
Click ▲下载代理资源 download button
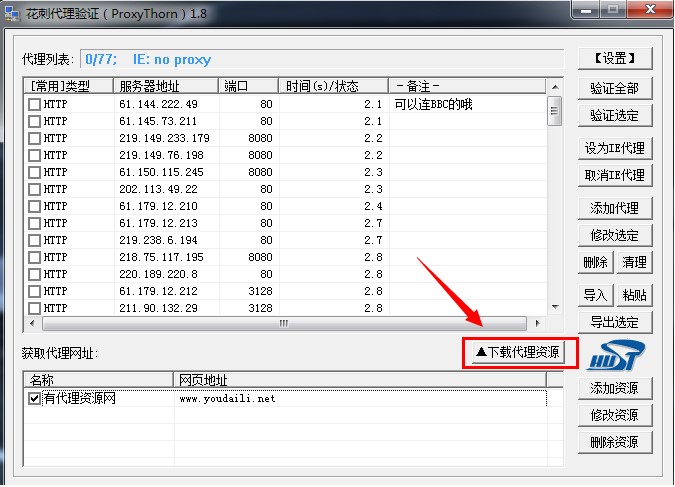tap(518, 353)
